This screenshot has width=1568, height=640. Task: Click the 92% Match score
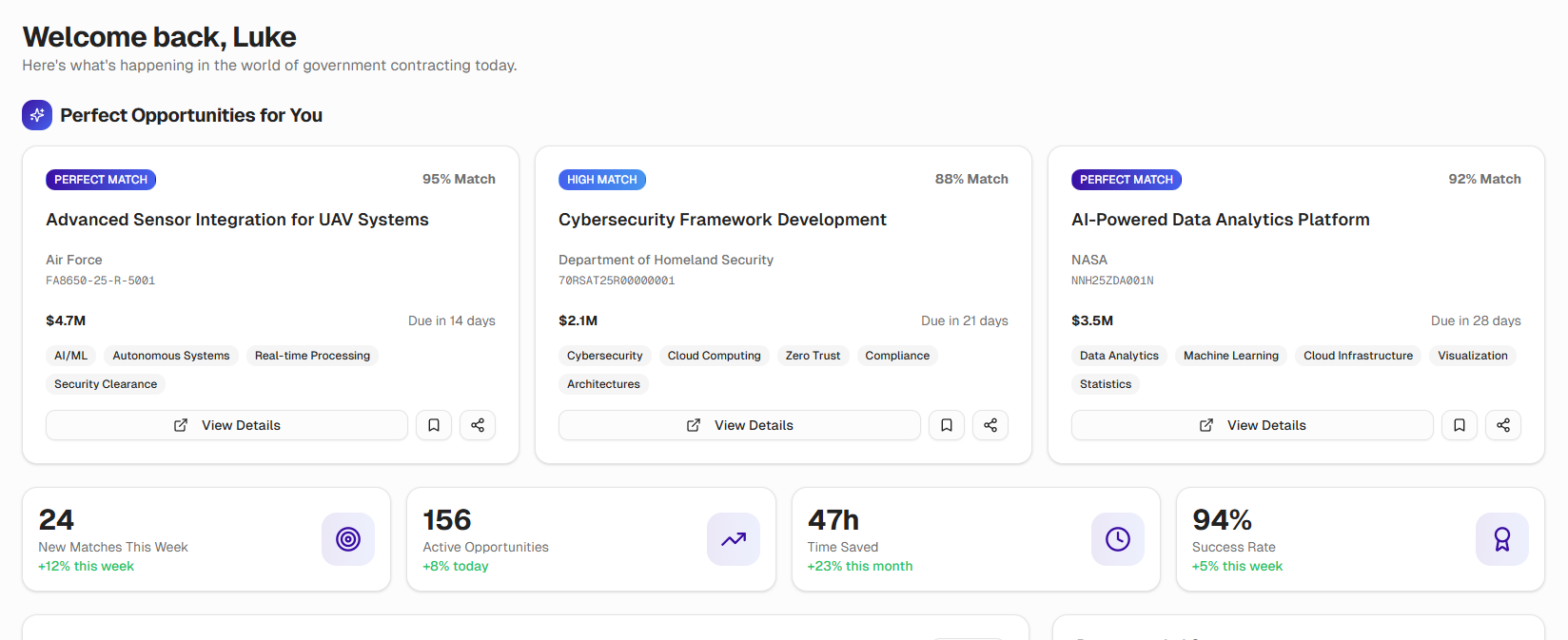click(x=1484, y=179)
